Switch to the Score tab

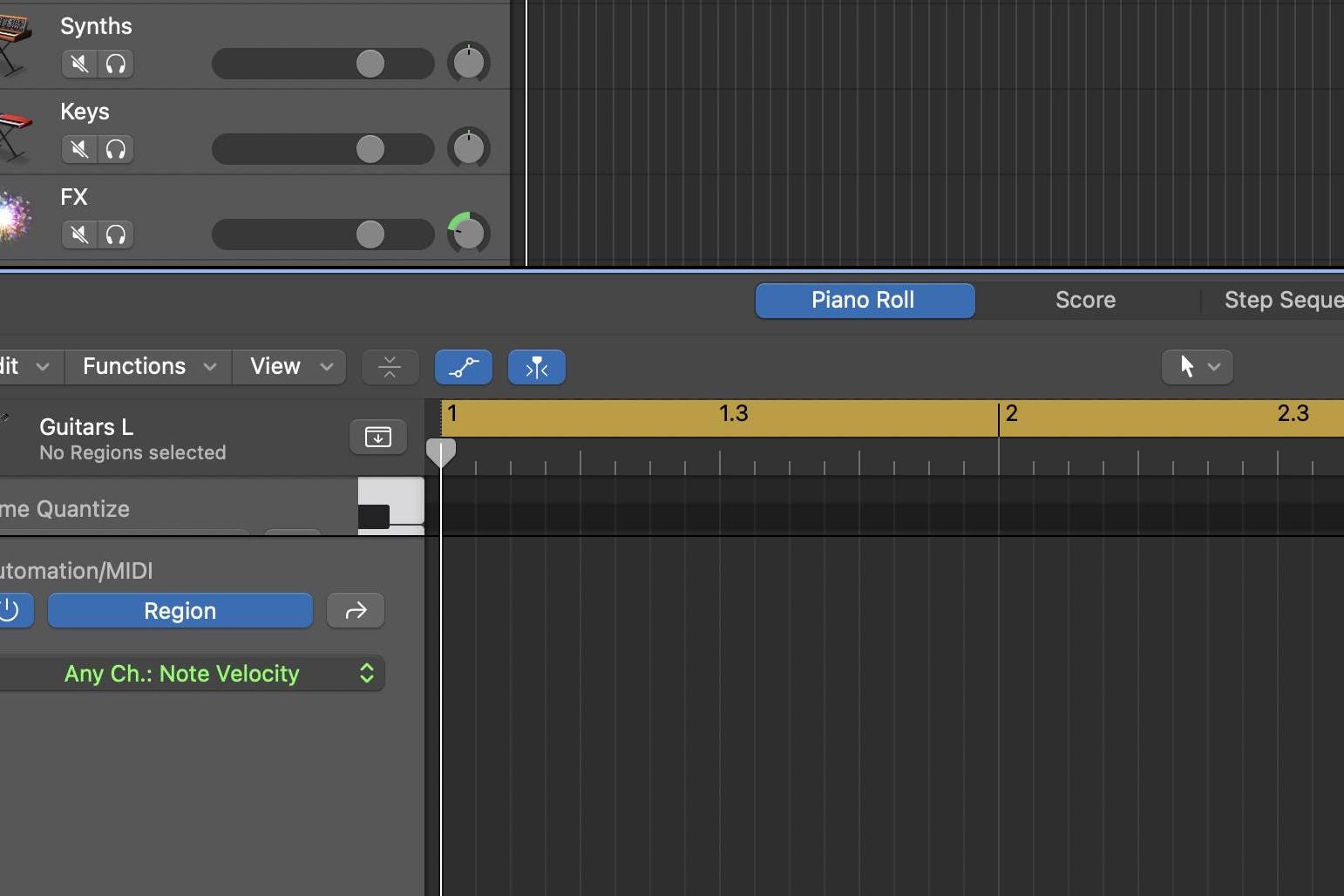tap(1085, 301)
